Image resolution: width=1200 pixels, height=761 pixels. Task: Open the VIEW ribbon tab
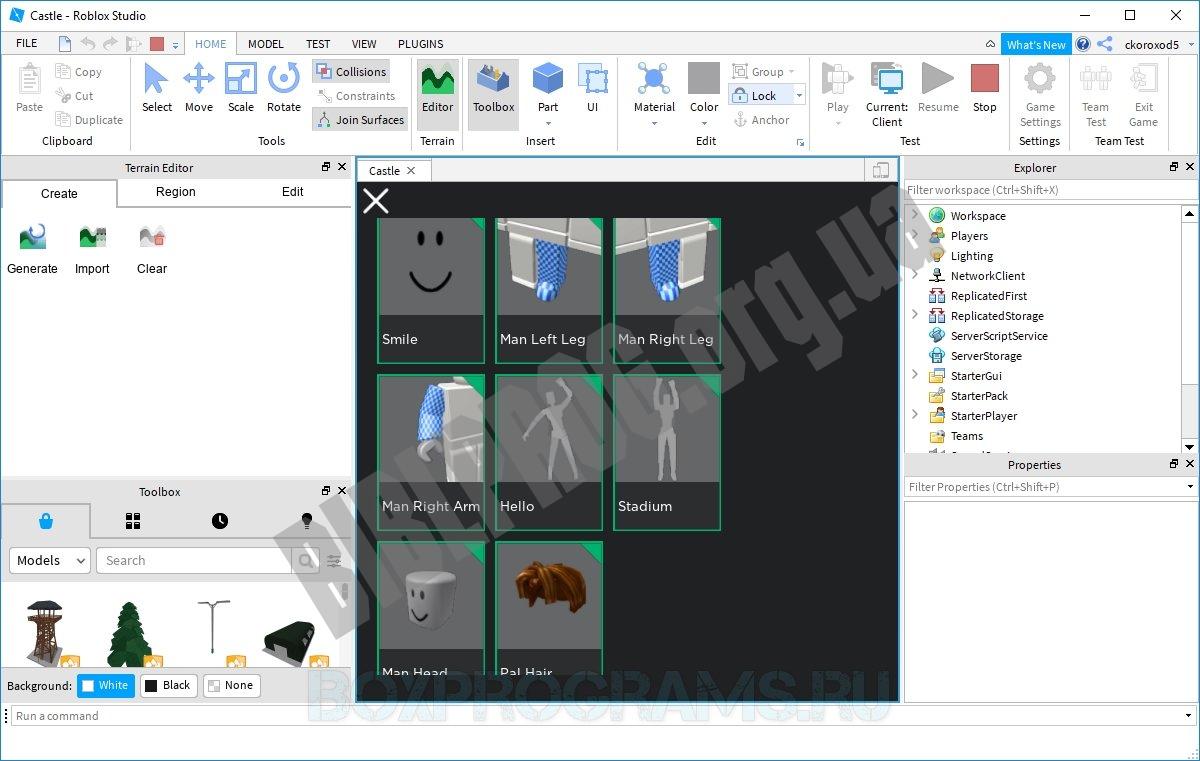[364, 44]
